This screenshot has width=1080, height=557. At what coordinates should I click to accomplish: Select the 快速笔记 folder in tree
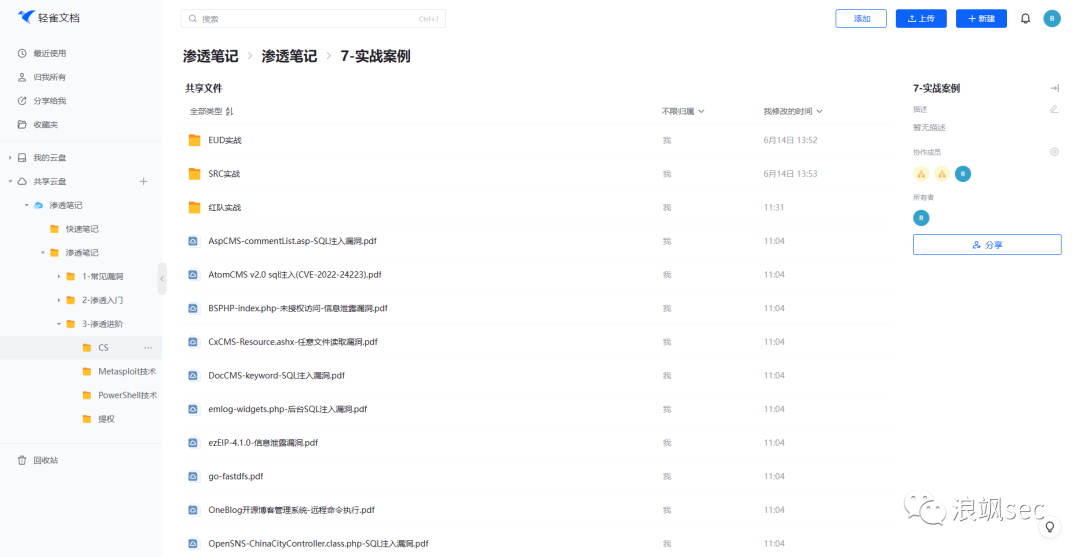pyautogui.click(x=81, y=229)
